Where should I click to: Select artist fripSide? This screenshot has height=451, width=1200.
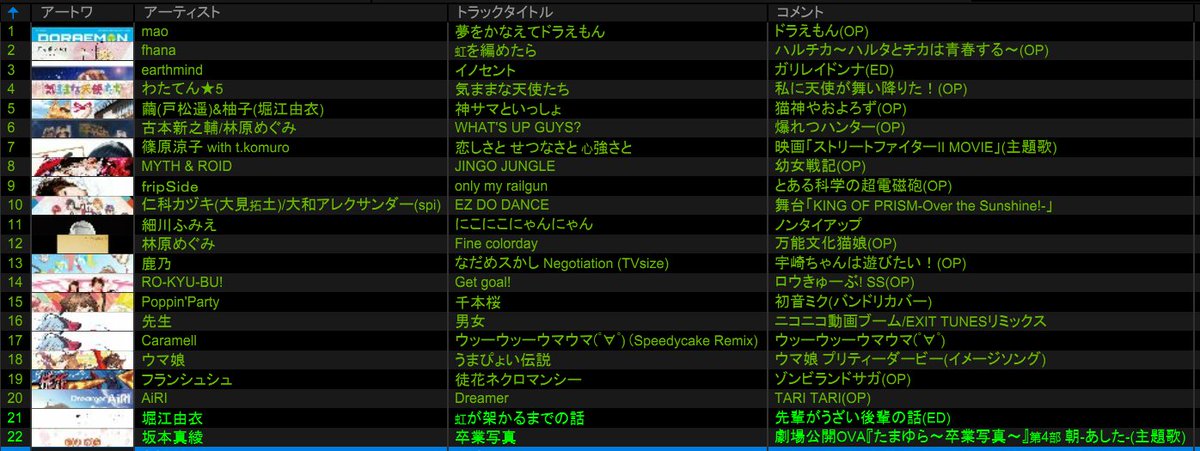171,187
